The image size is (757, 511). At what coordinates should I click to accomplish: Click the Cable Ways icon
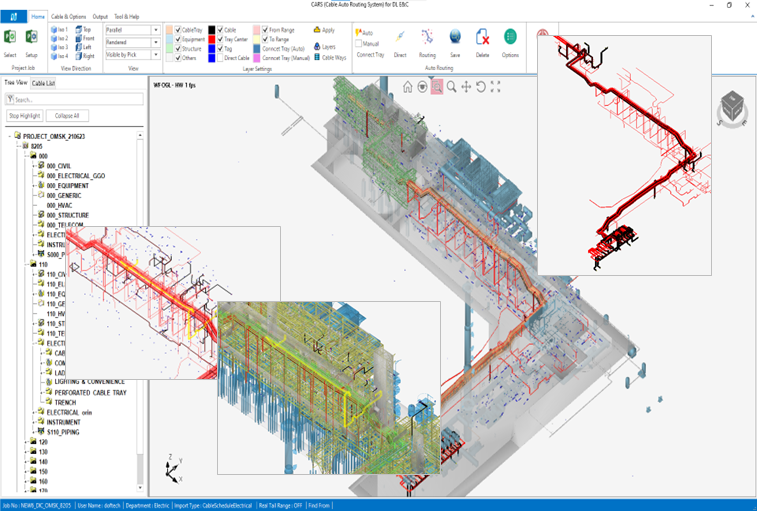tap(317, 58)
